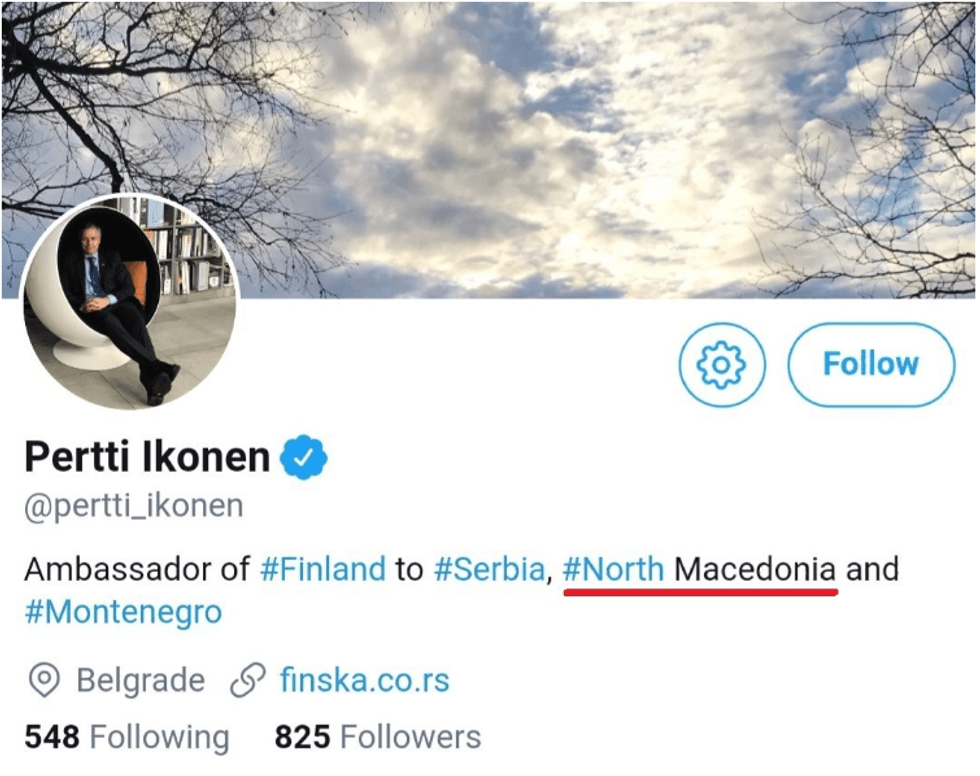Open the #Serbia hashtag
The width and height of the screenshot is (980, 776).
(x=488, y=569)
